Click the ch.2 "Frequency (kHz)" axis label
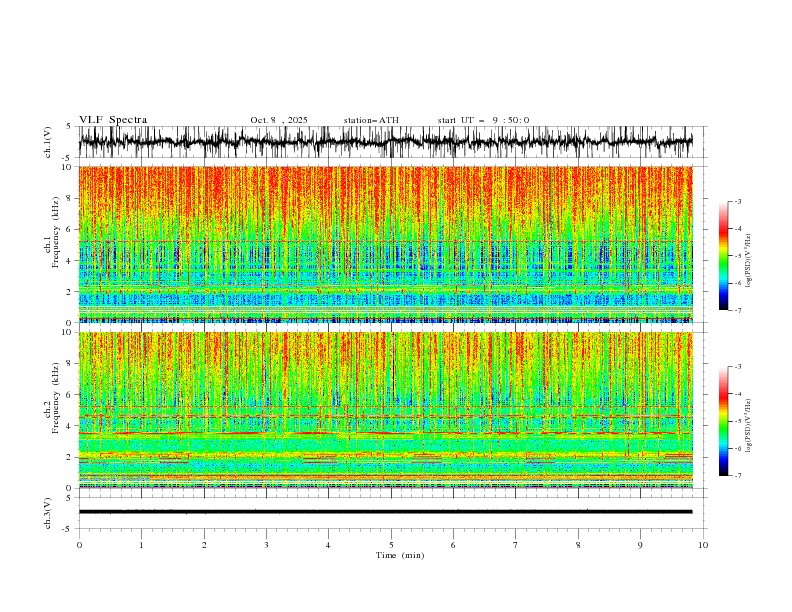Viewport: 792px width, 612px height. click(x=56, y=398)
